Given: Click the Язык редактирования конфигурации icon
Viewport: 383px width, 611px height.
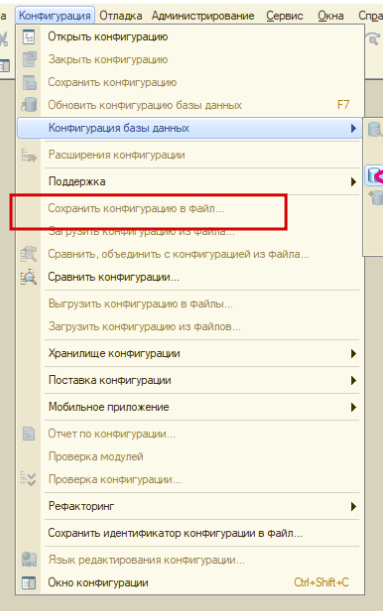Looking at the screenshot, I should pos(29,560).
